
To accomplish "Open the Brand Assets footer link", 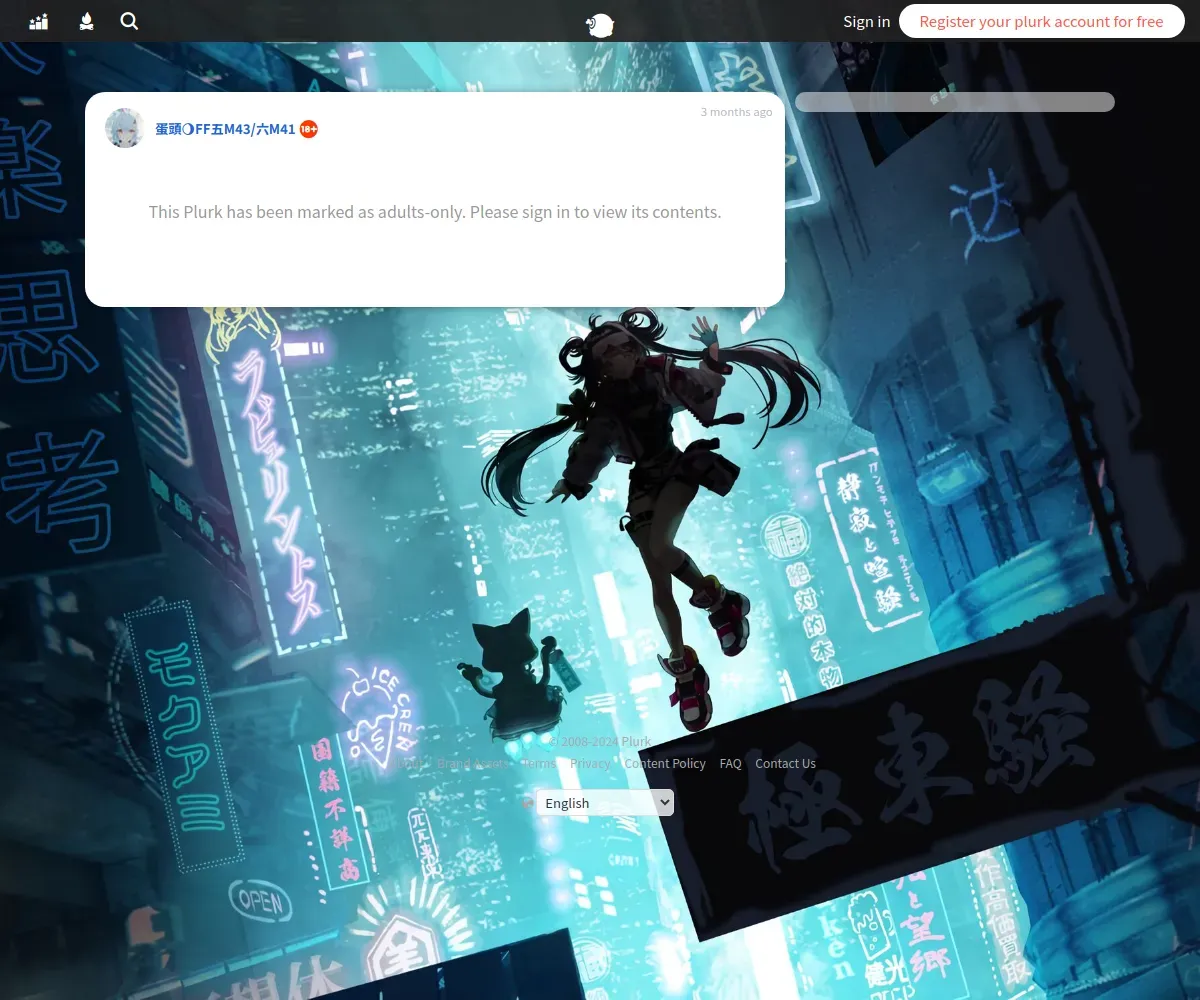I will tap(472, 763).
